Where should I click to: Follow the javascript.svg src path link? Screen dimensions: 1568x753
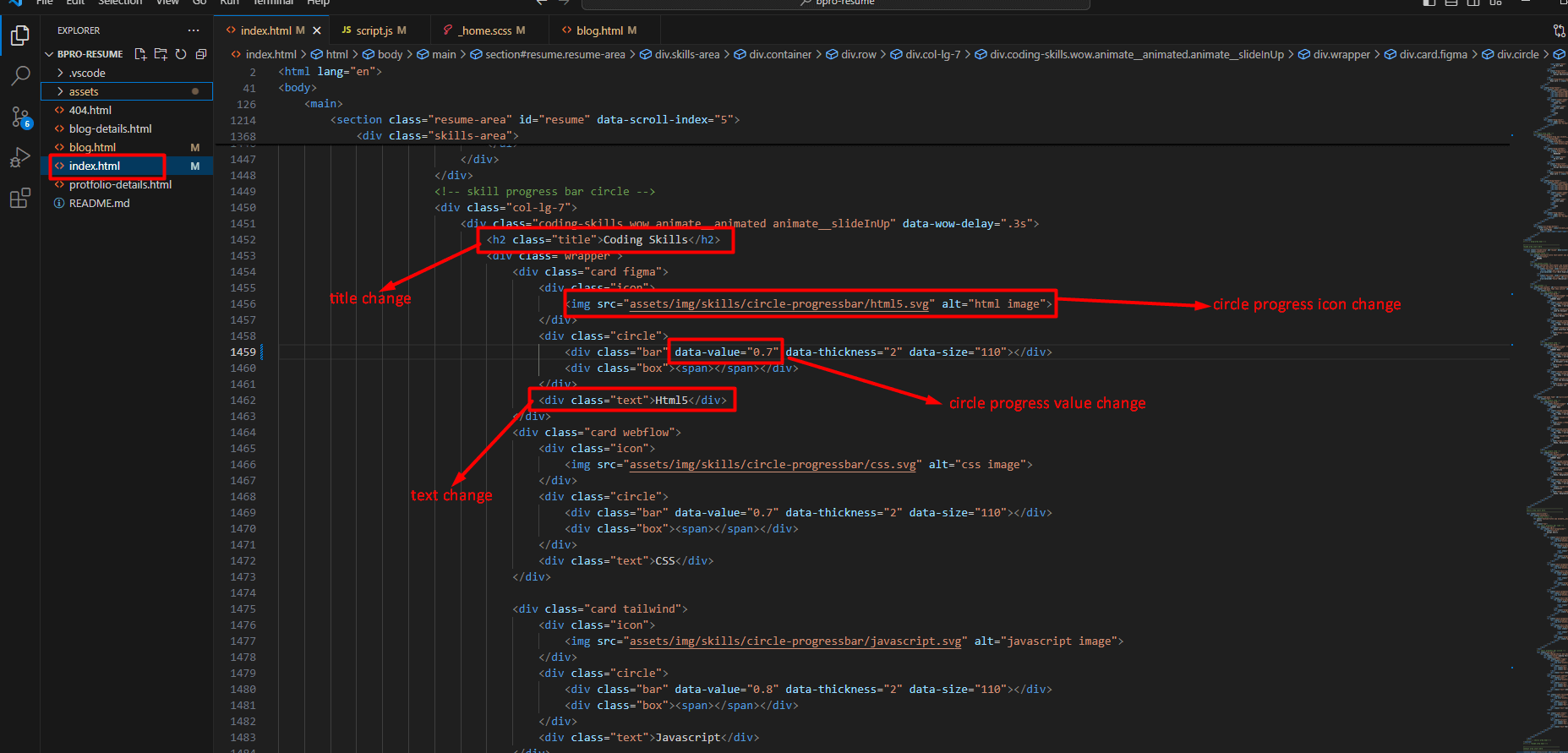(x=795, y=641)
